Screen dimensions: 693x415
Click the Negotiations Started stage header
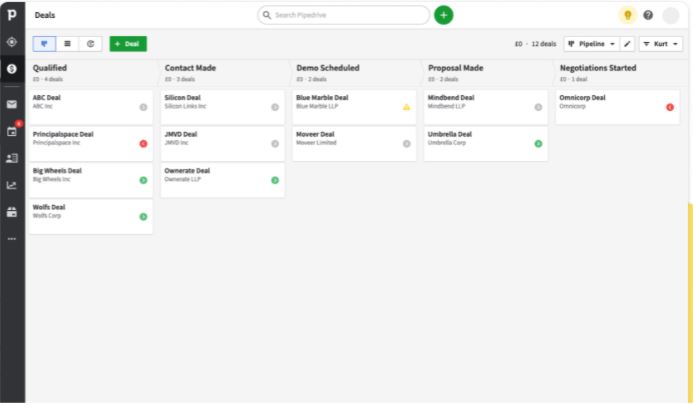pyautogui.click(x=598, y=68)
